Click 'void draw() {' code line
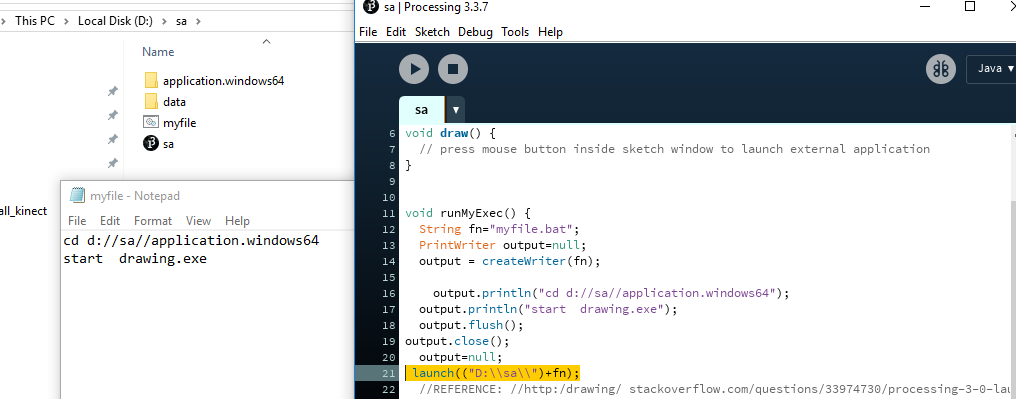The height and width of the screenshot is (399, 1016). click(x=450, y=133)
